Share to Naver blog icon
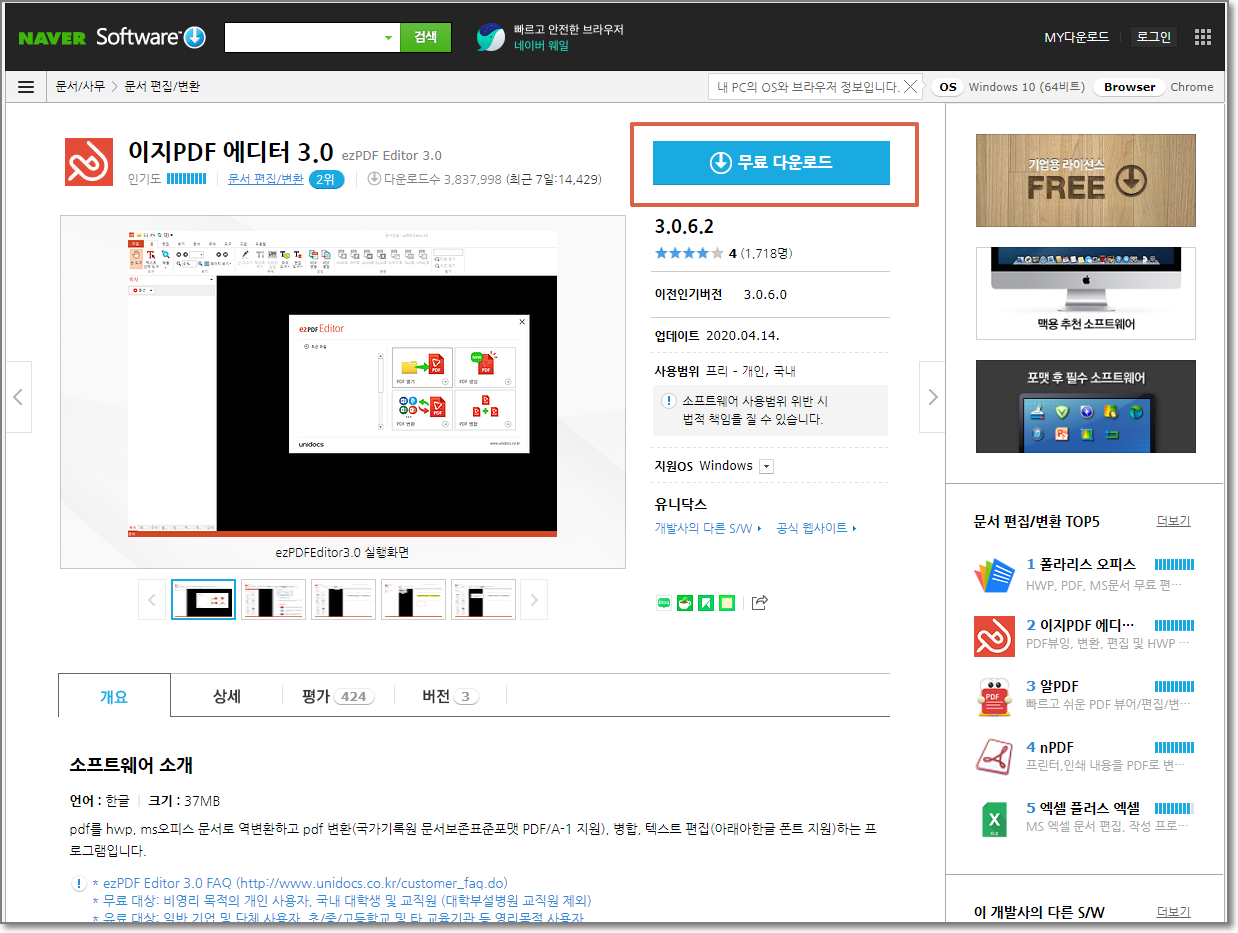Screen dimensions: 1238x933 point(663,602)
